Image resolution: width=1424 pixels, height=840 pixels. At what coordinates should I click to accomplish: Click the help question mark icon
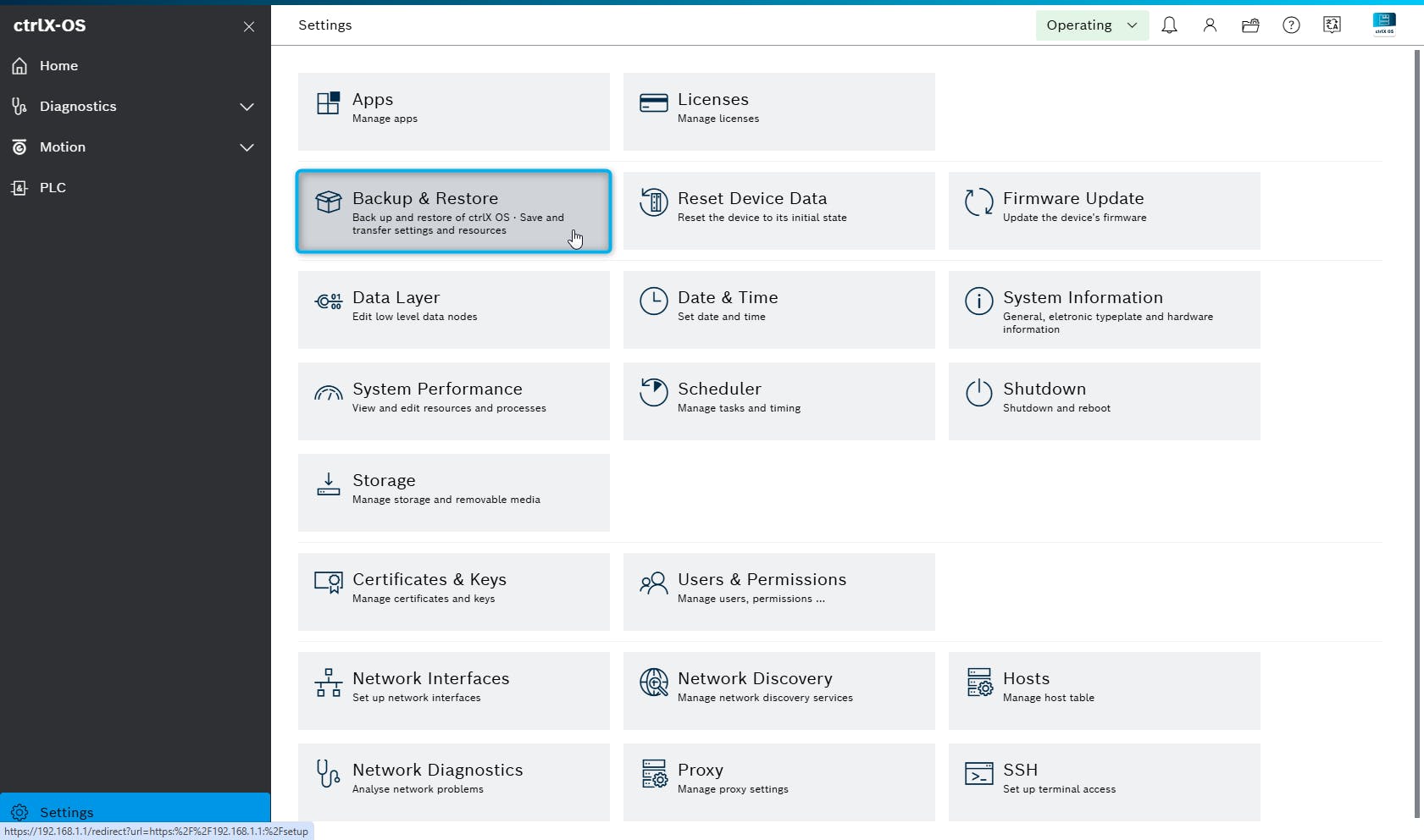[1291, 25]
